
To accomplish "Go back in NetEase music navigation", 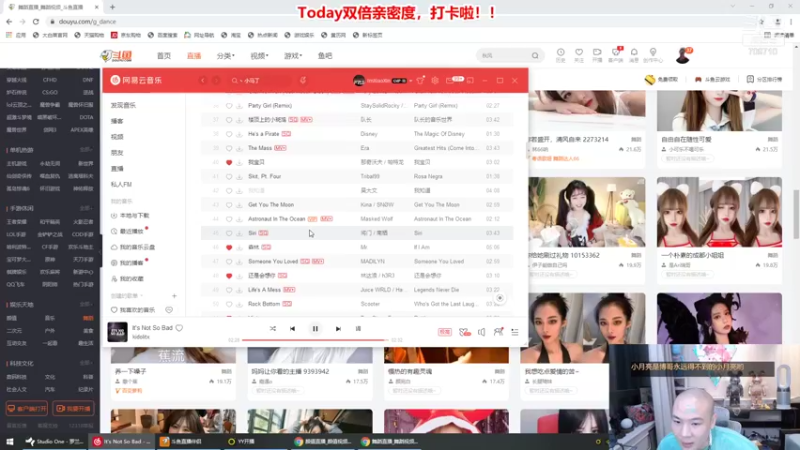I will (x=203, y=81).
